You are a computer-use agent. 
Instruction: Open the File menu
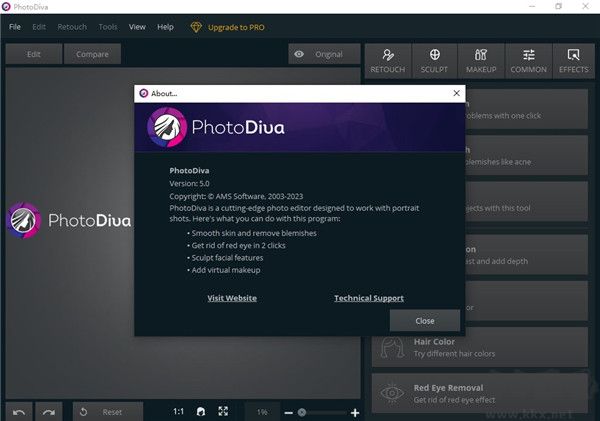[x=15, y=27]
